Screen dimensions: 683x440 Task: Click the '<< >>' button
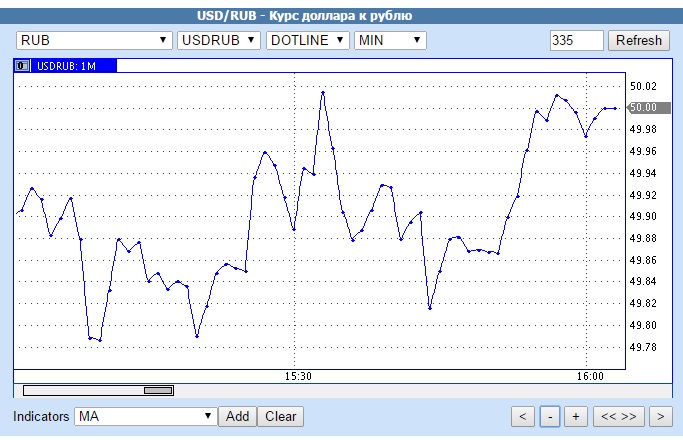[x=619, y=416]
